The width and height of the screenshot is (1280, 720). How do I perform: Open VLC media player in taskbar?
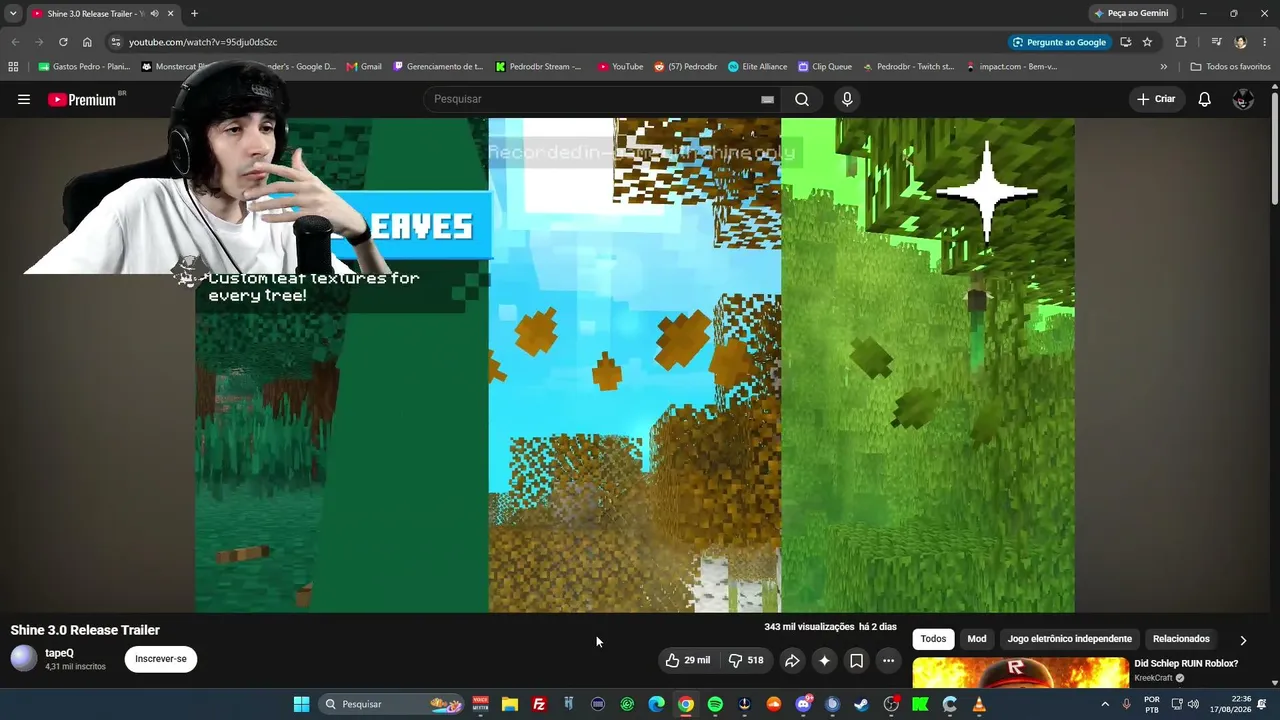(979, 704)
